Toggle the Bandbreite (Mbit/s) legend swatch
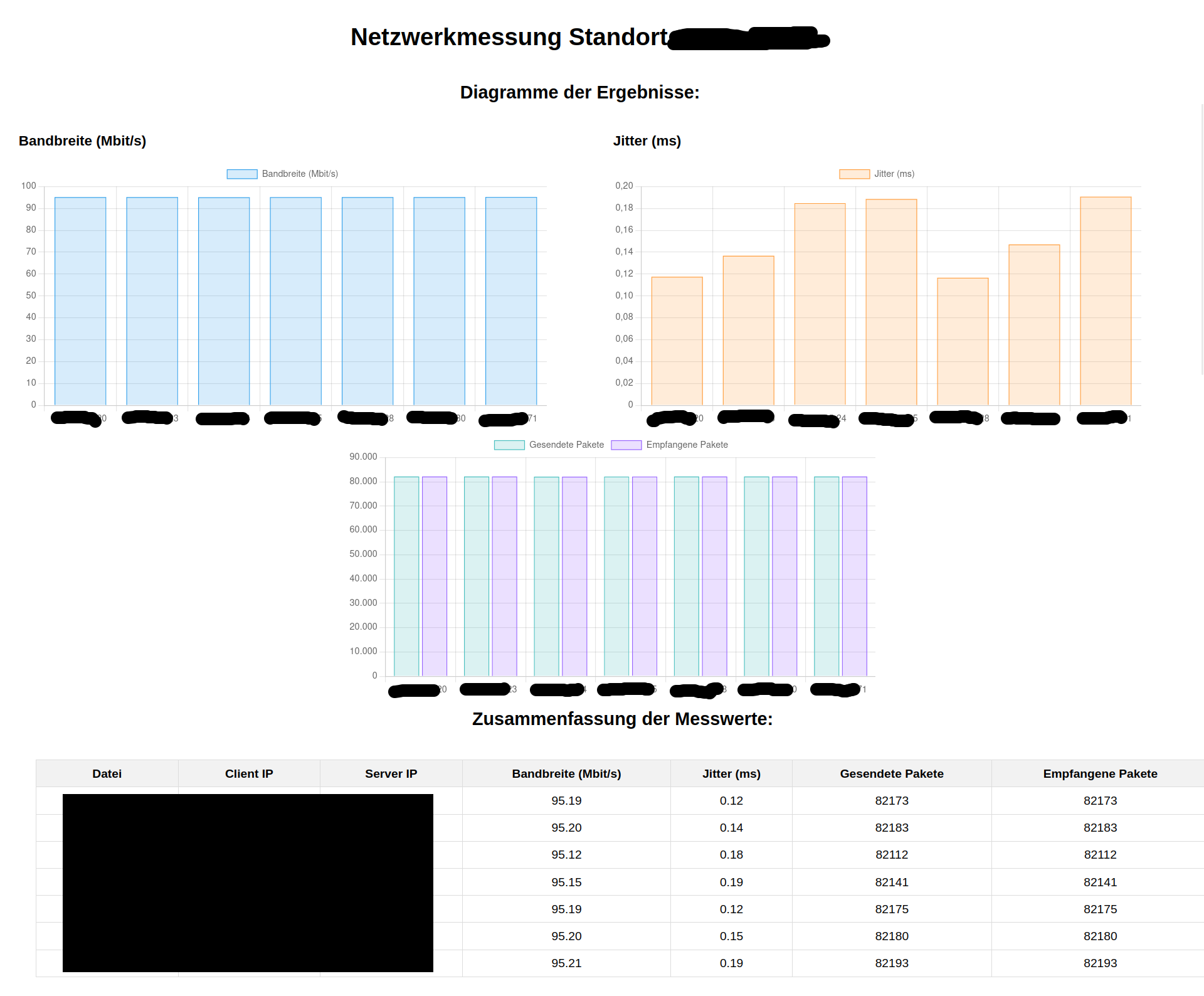 242,174
